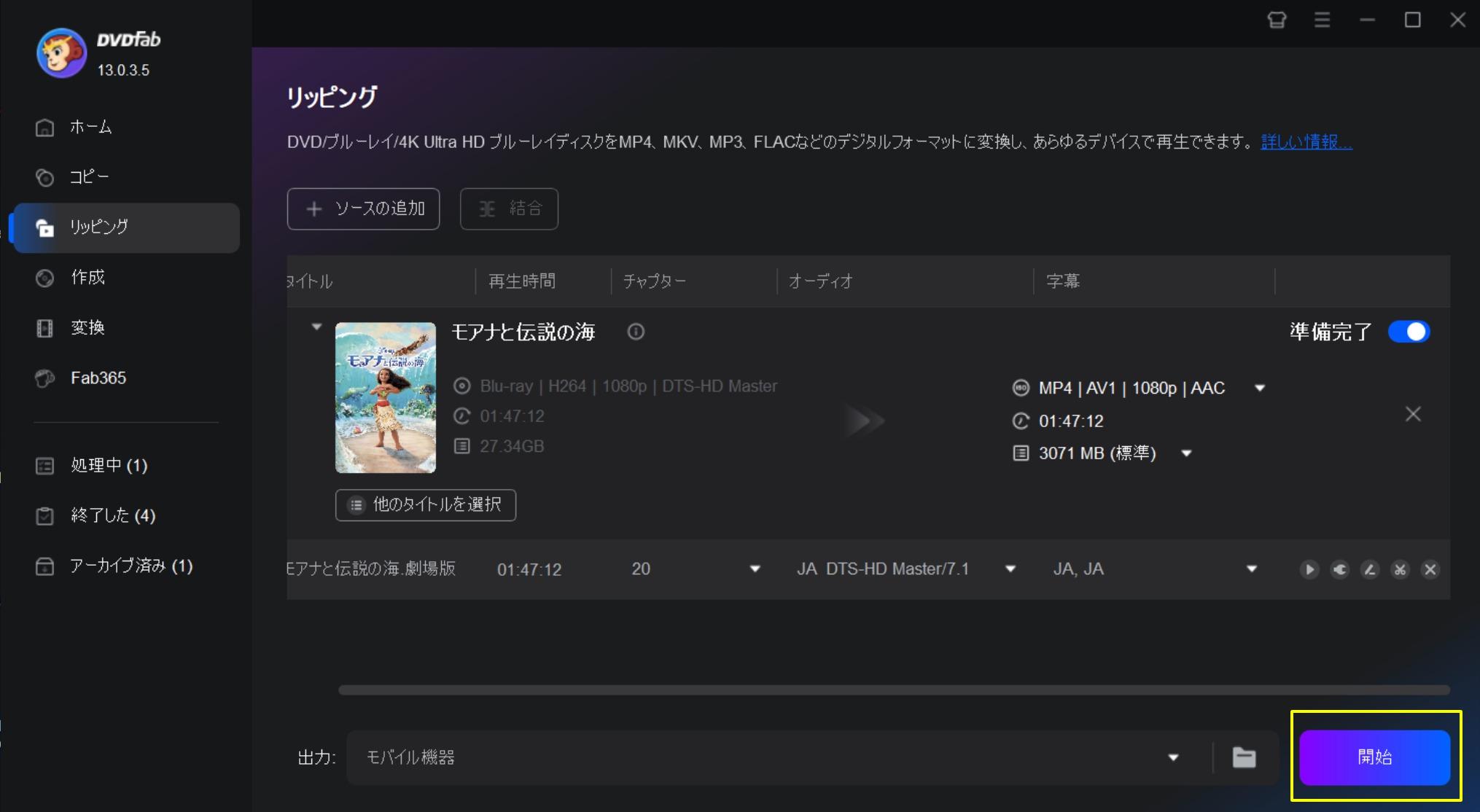Click the 再生時間 column header
Viewport: 1480px width, 812px height.
522,281
